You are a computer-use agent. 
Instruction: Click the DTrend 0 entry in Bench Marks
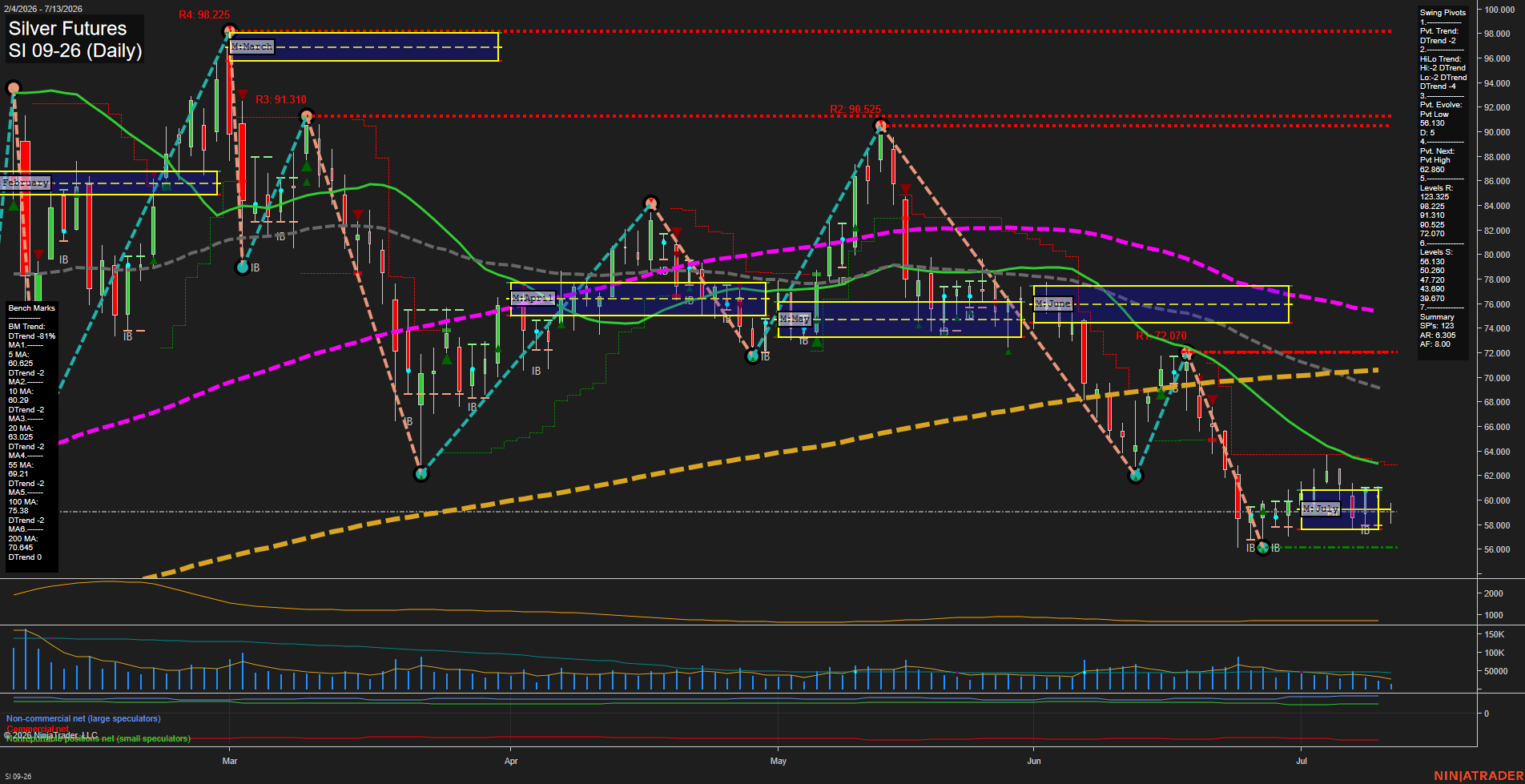25,557
